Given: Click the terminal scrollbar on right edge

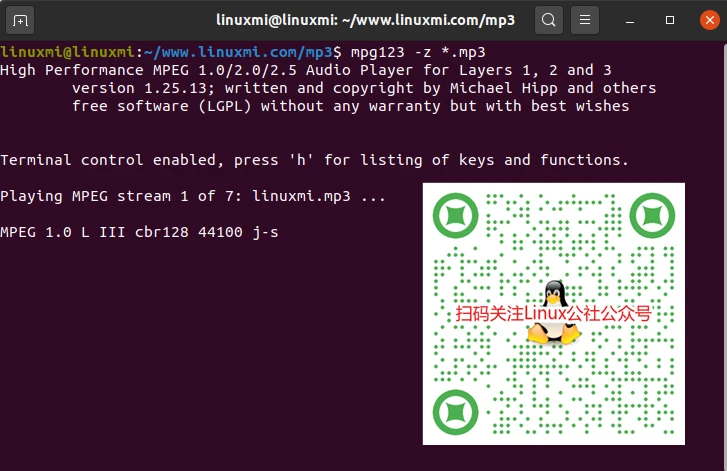Looking at the screenshot, I should click(724, 256).
